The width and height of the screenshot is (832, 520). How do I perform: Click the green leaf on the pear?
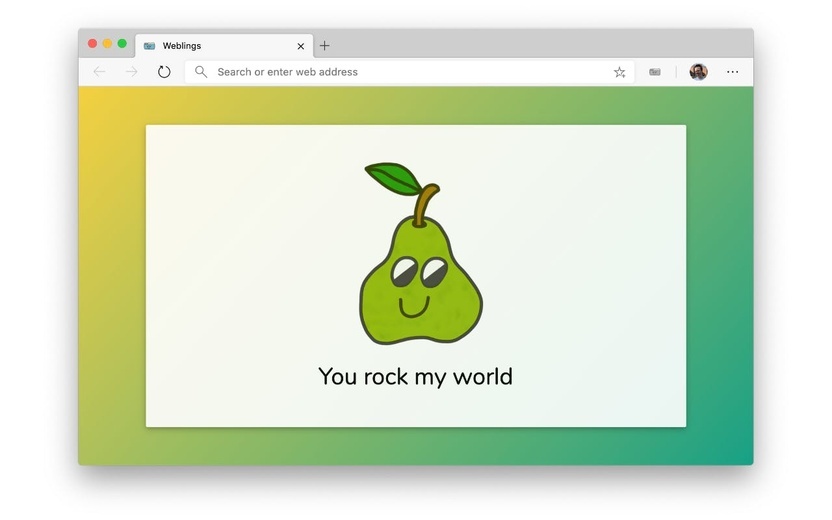click(393, 178)
